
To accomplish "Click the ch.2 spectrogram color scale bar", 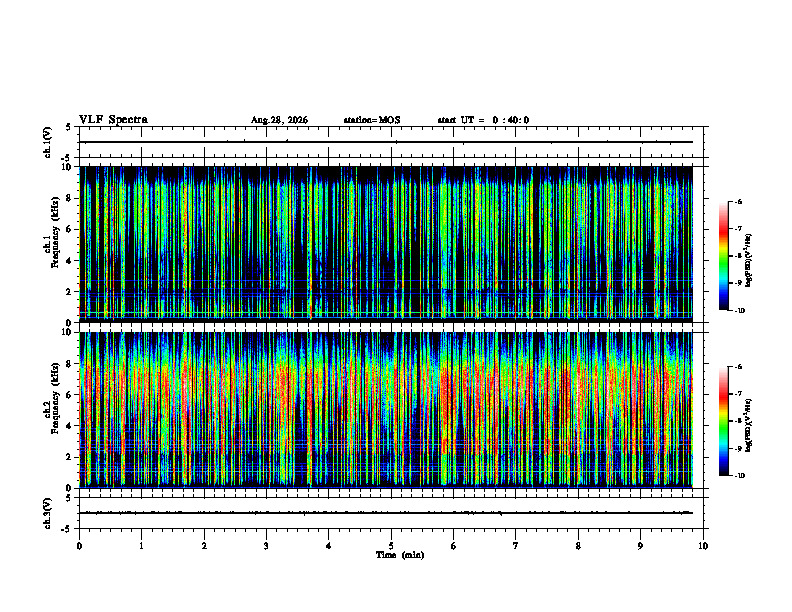I will pos(723,421).
